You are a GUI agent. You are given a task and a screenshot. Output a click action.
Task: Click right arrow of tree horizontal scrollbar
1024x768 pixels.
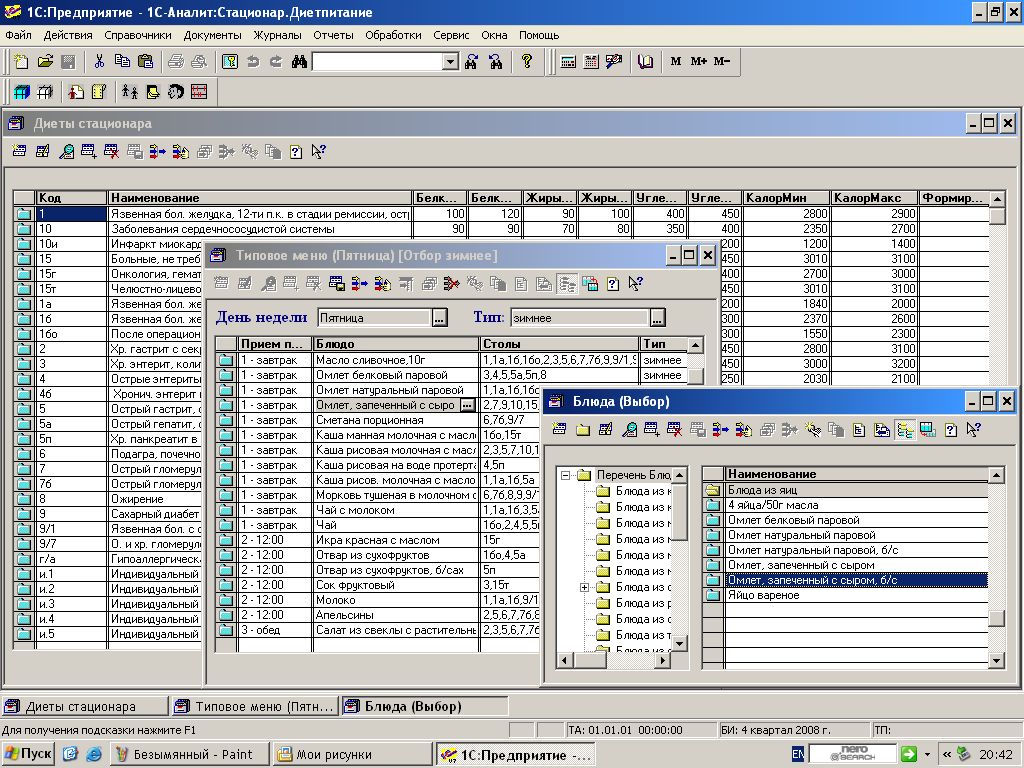point(662,660)
